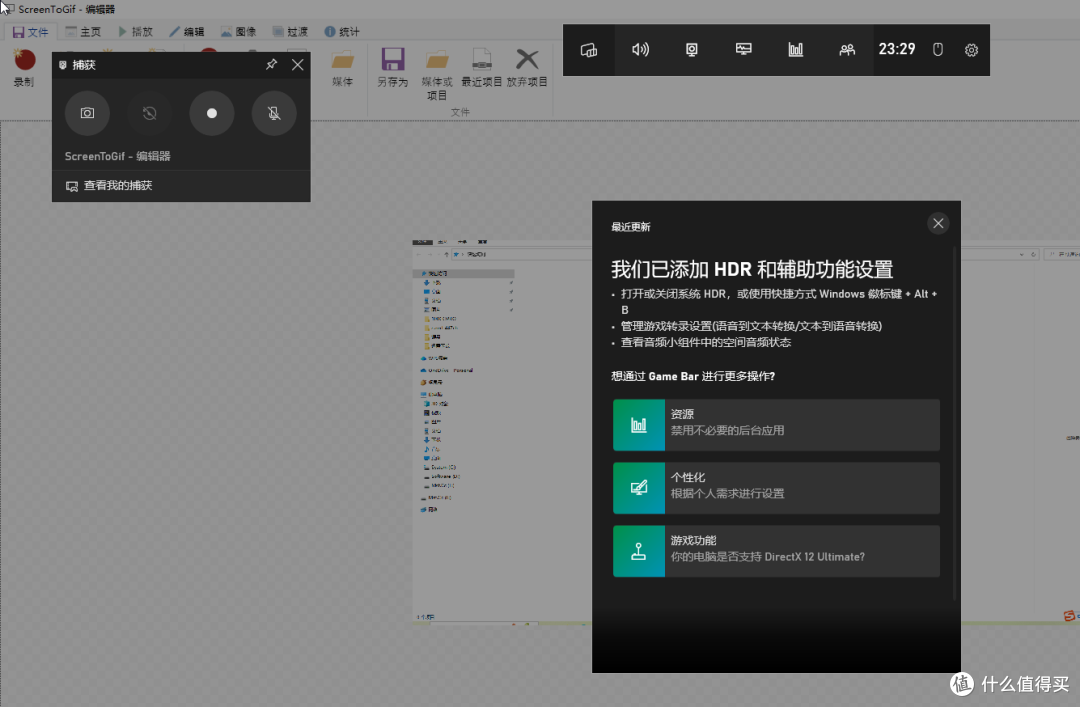Open Game Bar settings gear

tap(971, 50)
